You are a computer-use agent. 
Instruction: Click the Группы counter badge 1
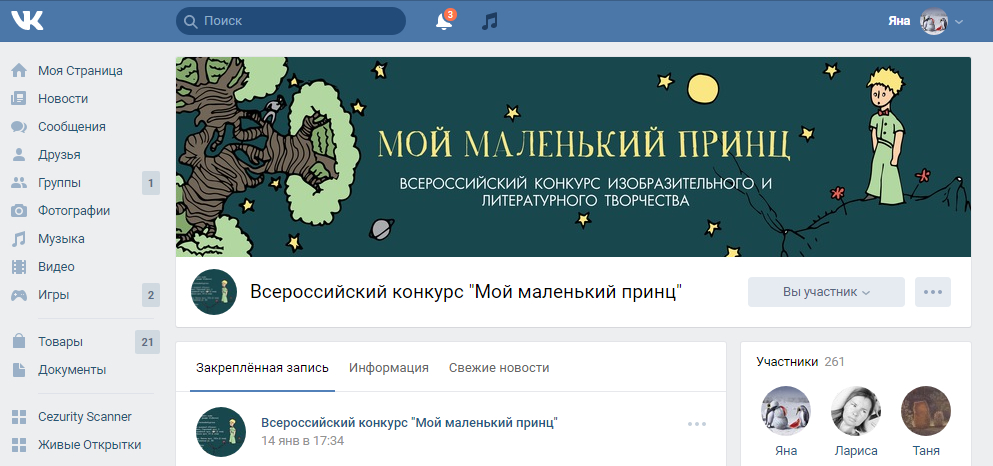click(x=151, y=184)
